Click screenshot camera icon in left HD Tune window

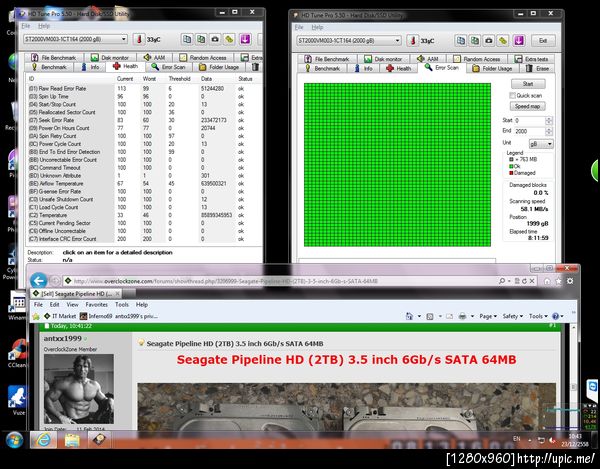point(215,39)
